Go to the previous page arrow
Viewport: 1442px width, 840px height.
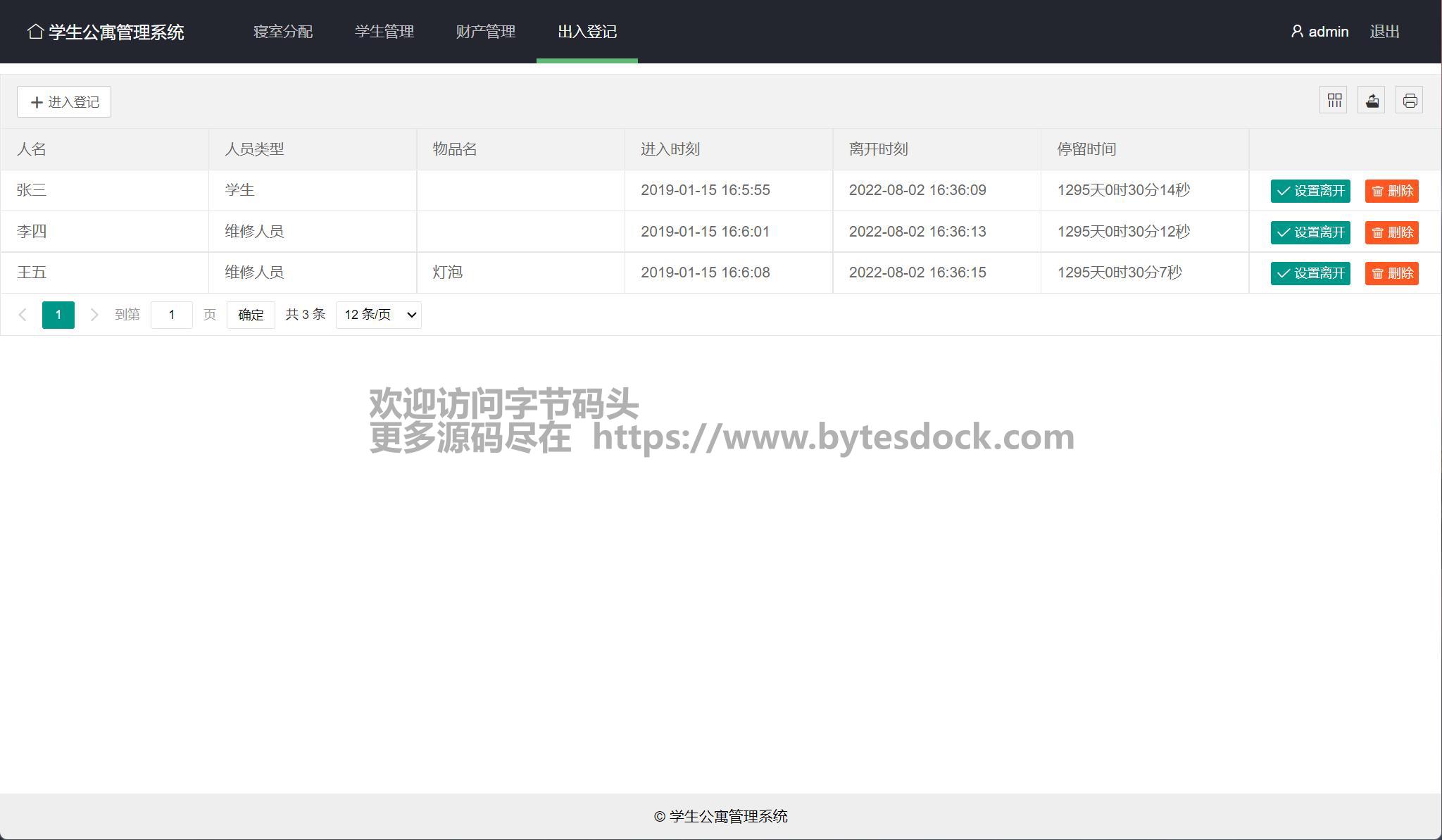click(23, 315)
